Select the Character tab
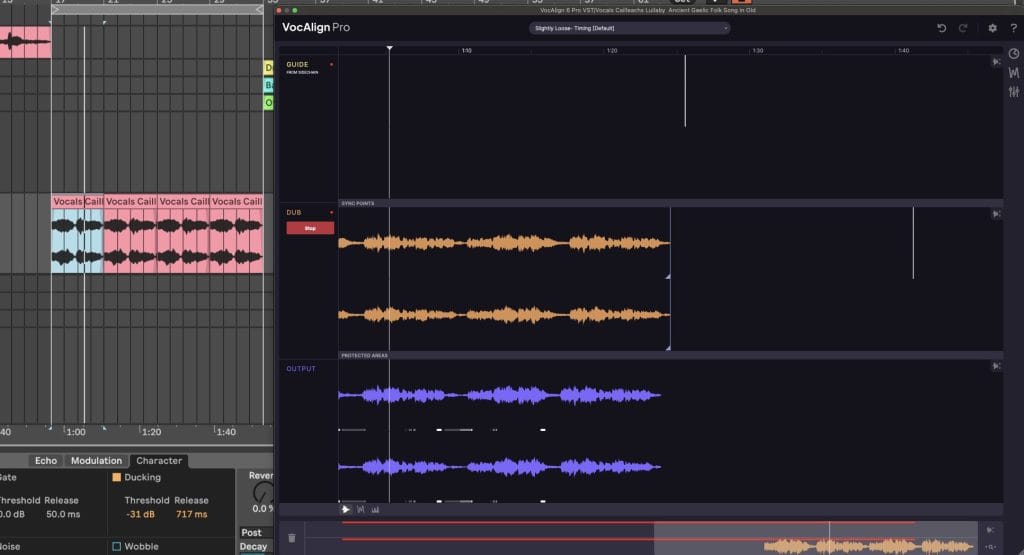Screen dimensions: 1024x555 pyautogui.click(x=159, y=461)
